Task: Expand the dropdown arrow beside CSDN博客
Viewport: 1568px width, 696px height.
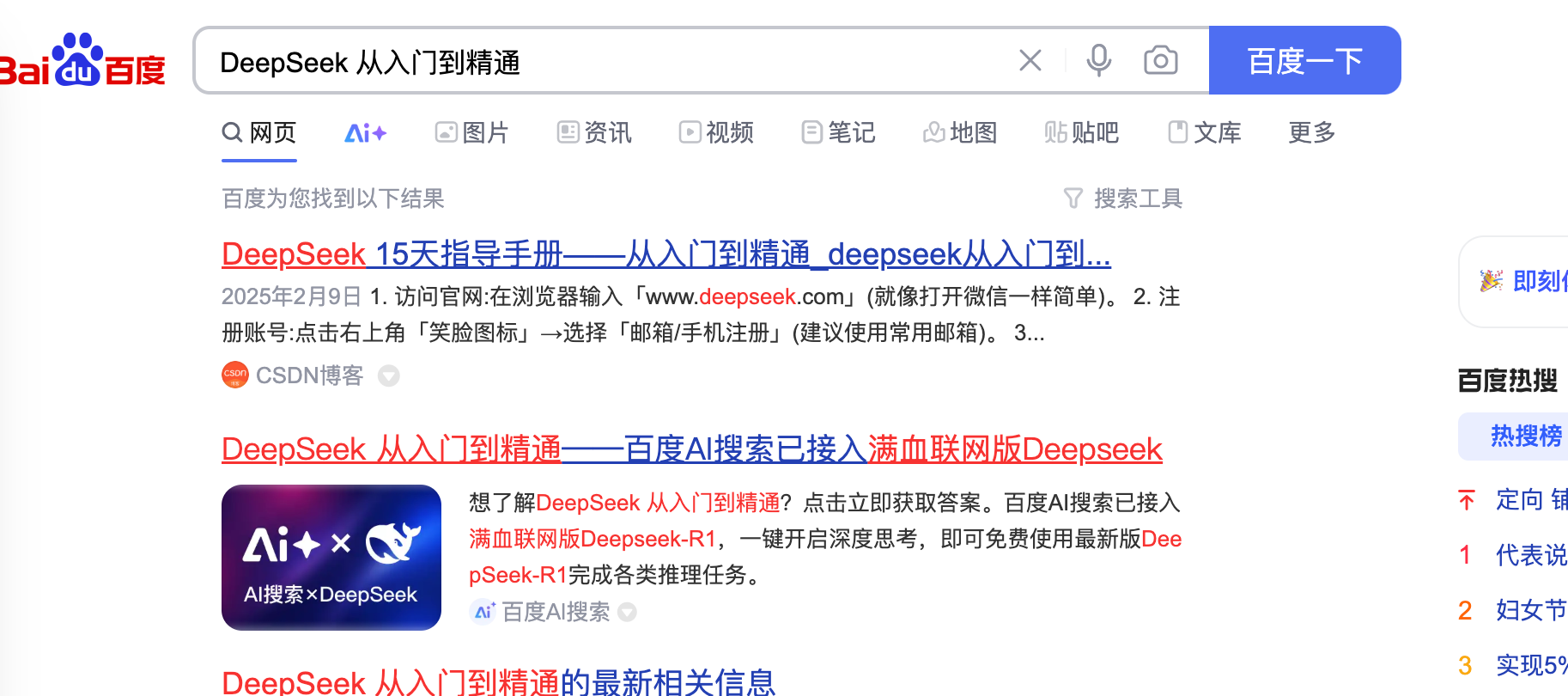Action: point(389,375)
